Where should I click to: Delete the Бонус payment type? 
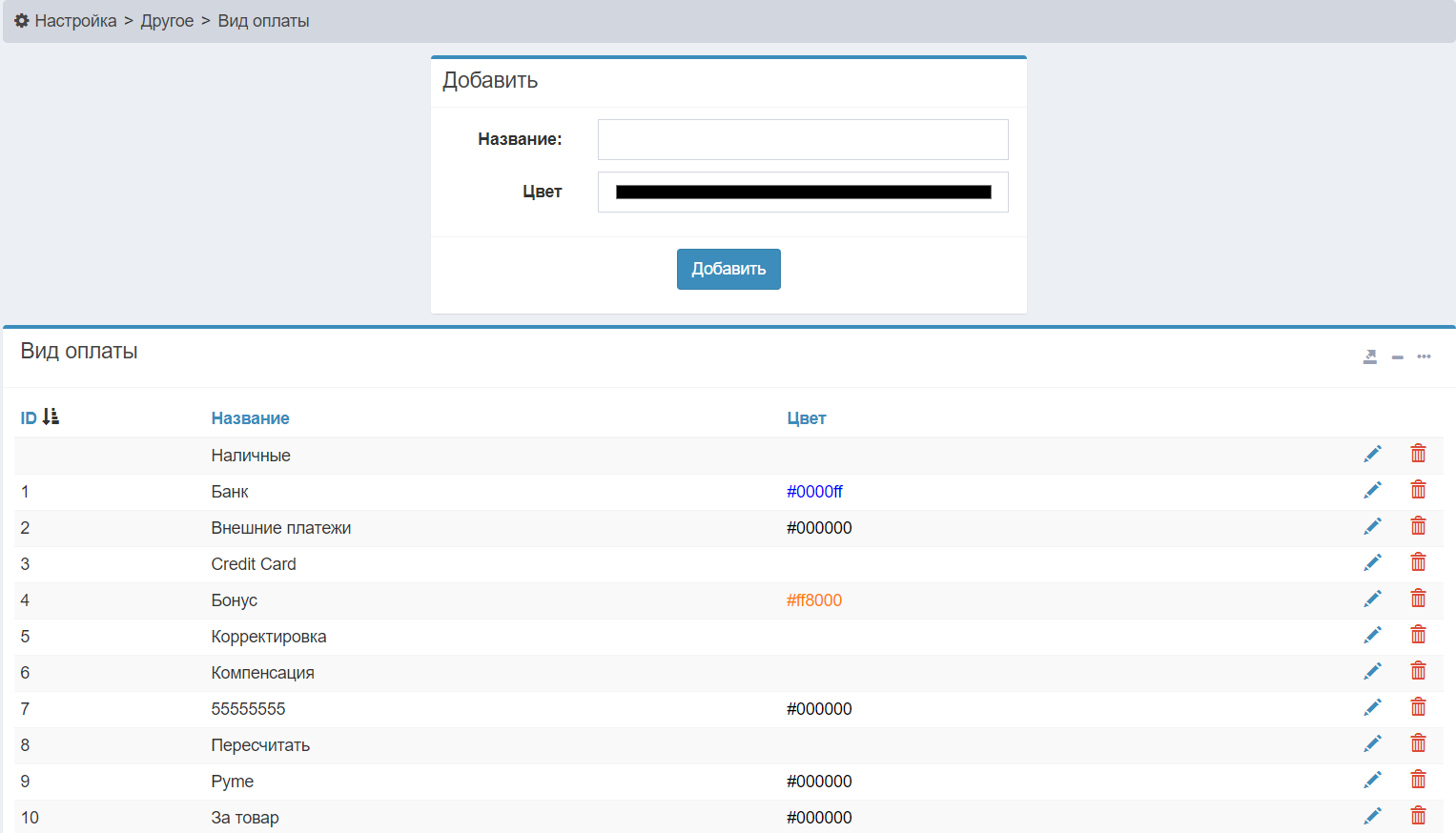tap(1418, 599)
